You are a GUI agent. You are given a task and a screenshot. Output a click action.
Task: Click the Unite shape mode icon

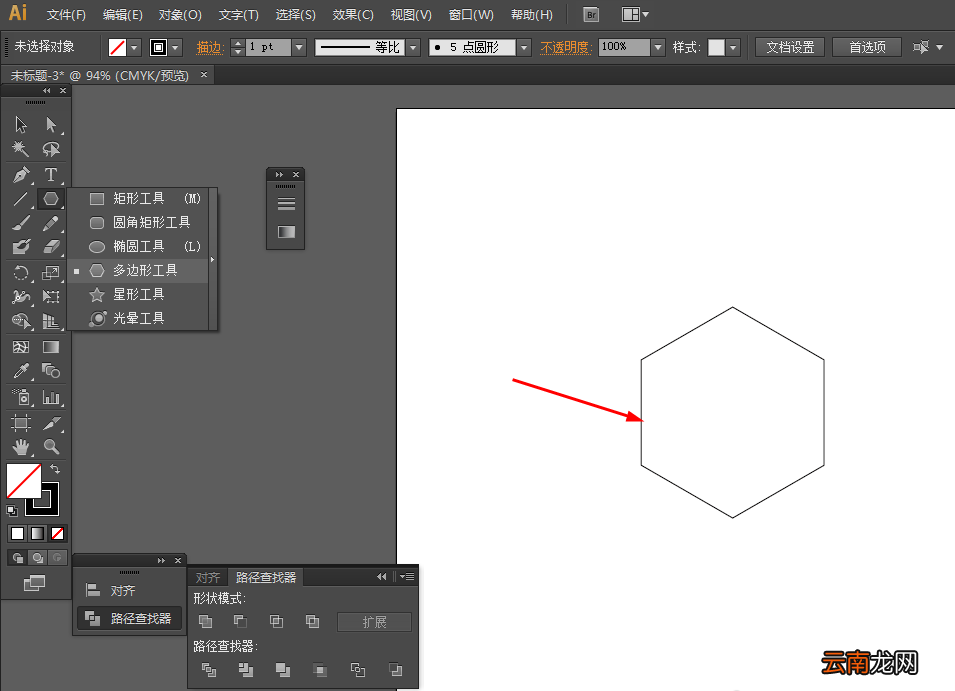[206, 622]
